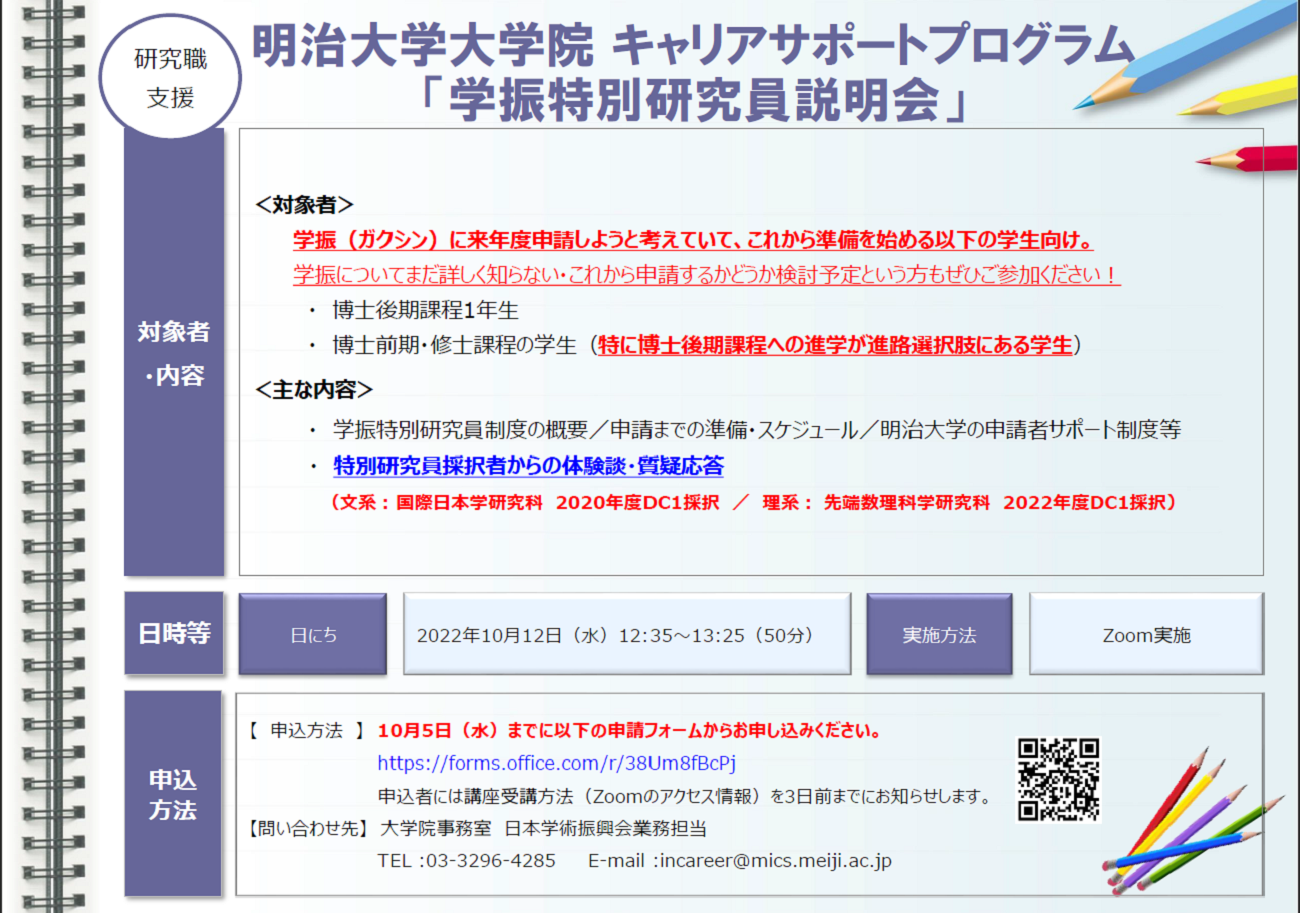Click the 日時等 side label

click(174, 633)
